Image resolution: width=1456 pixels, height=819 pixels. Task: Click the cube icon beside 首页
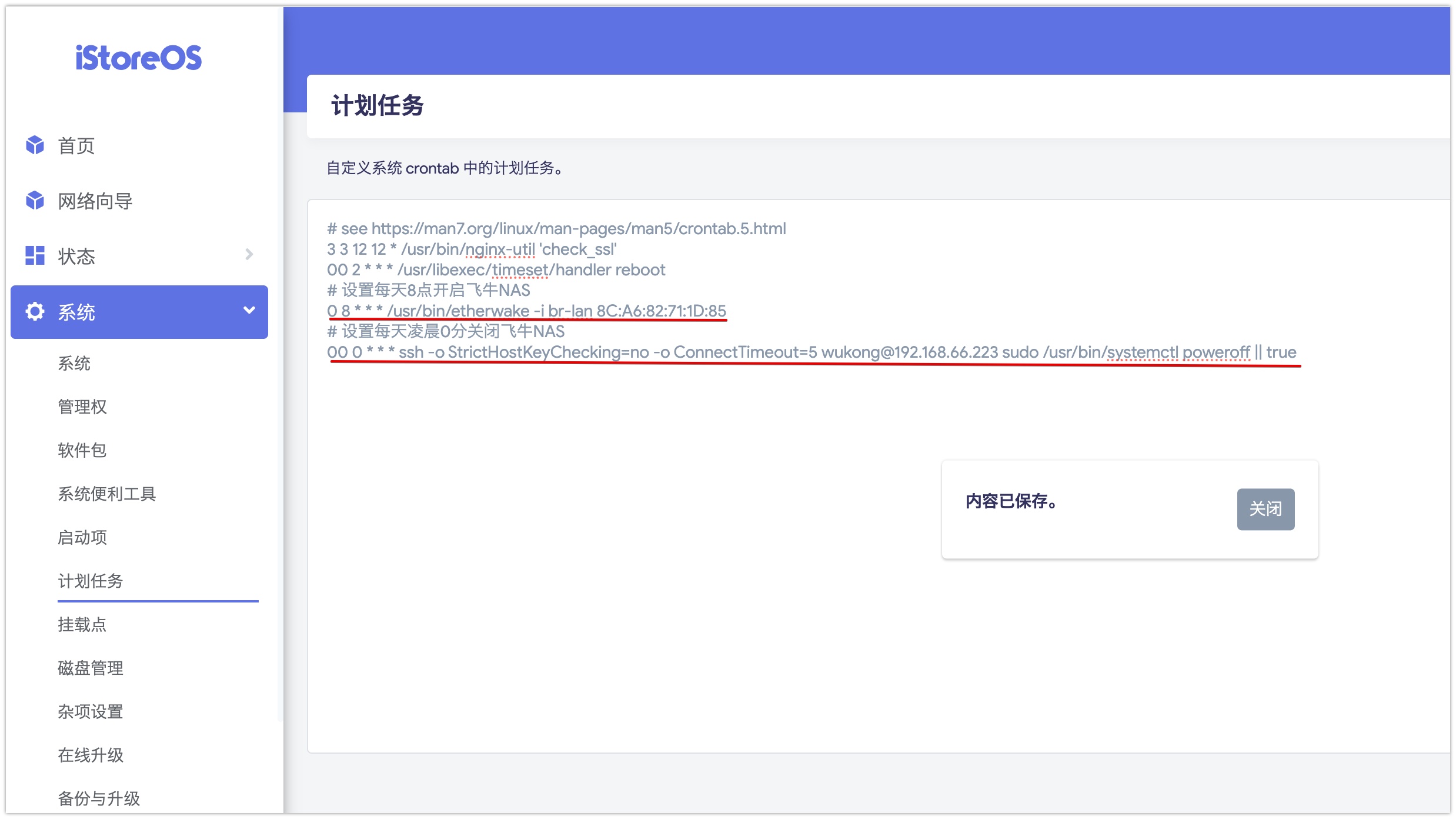[35, 145]
